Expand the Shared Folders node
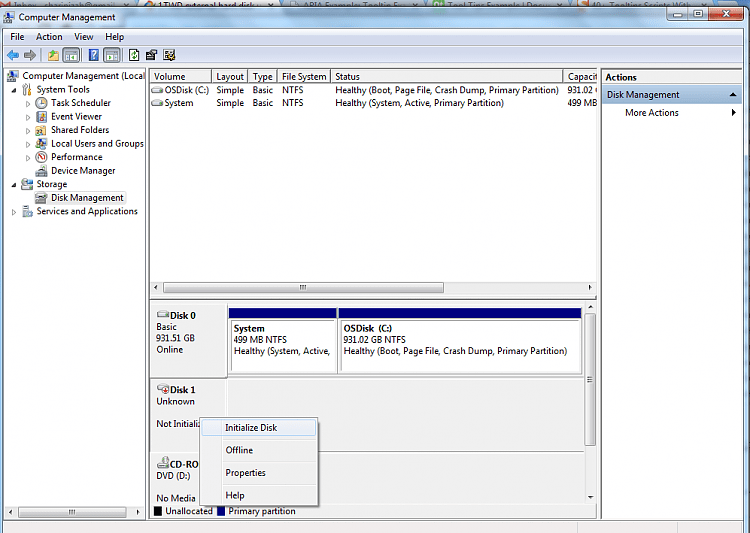750x533 pixels. (x=28, y=131)
